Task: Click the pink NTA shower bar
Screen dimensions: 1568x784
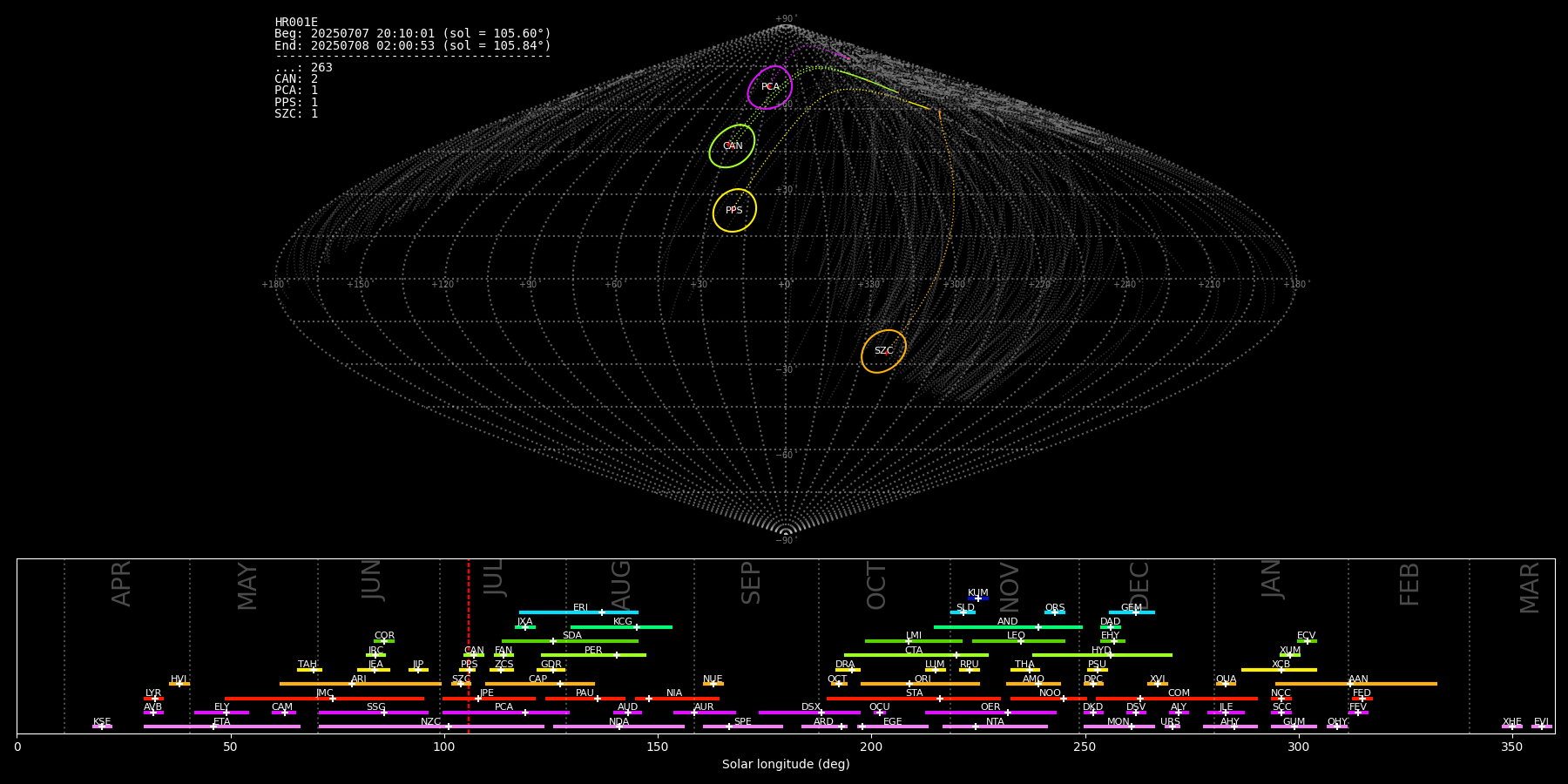Action: pos(995,727)
